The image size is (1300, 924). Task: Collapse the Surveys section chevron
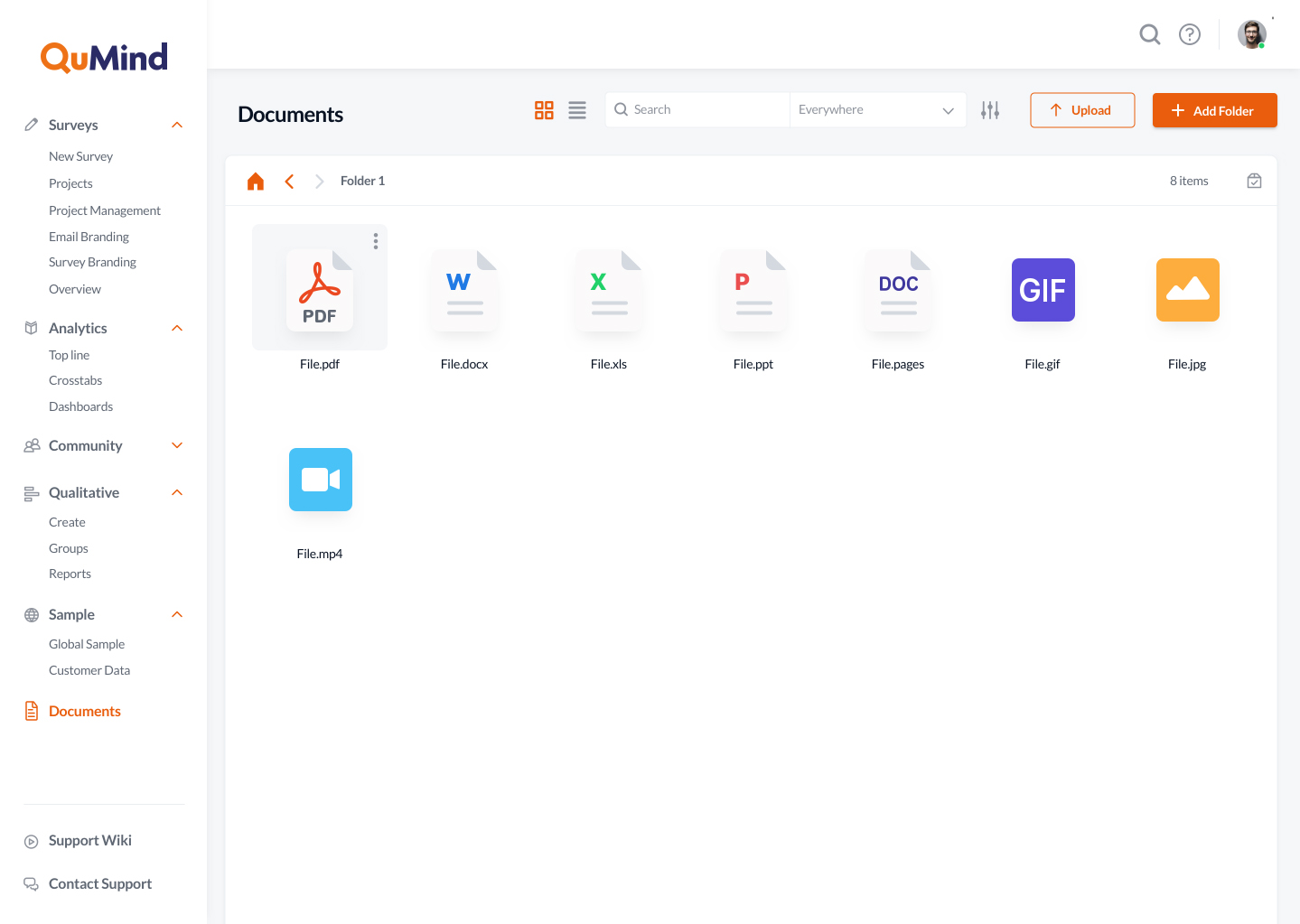point(177,125)
